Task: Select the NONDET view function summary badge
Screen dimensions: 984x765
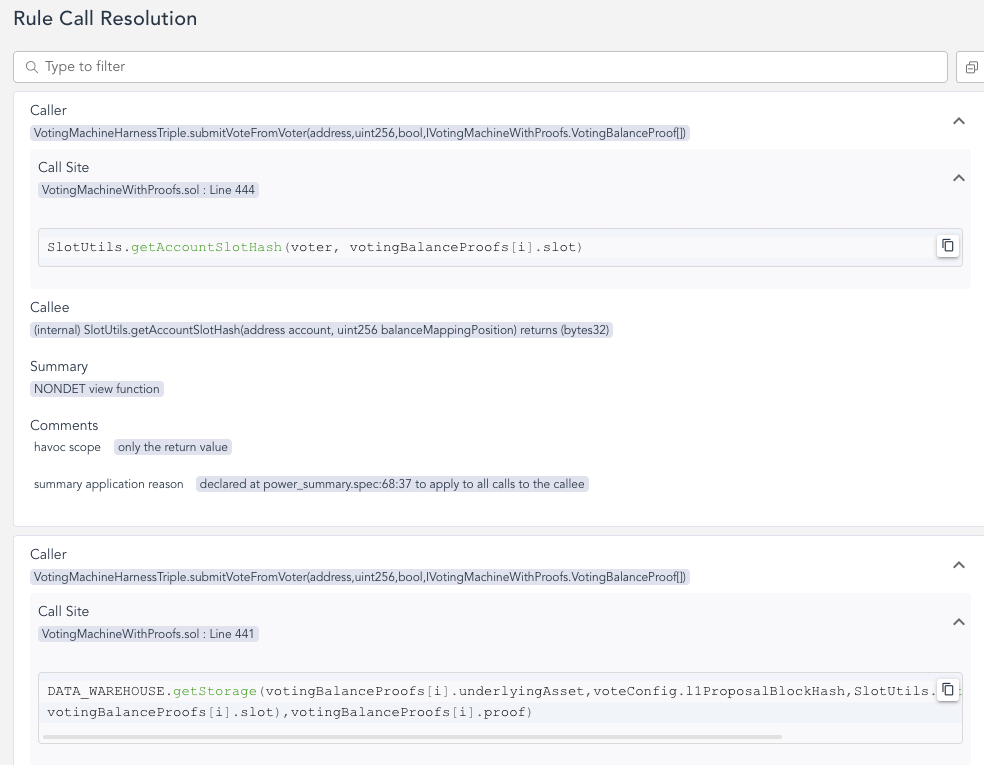Action: pyautogui.click(x=96, y=389)
